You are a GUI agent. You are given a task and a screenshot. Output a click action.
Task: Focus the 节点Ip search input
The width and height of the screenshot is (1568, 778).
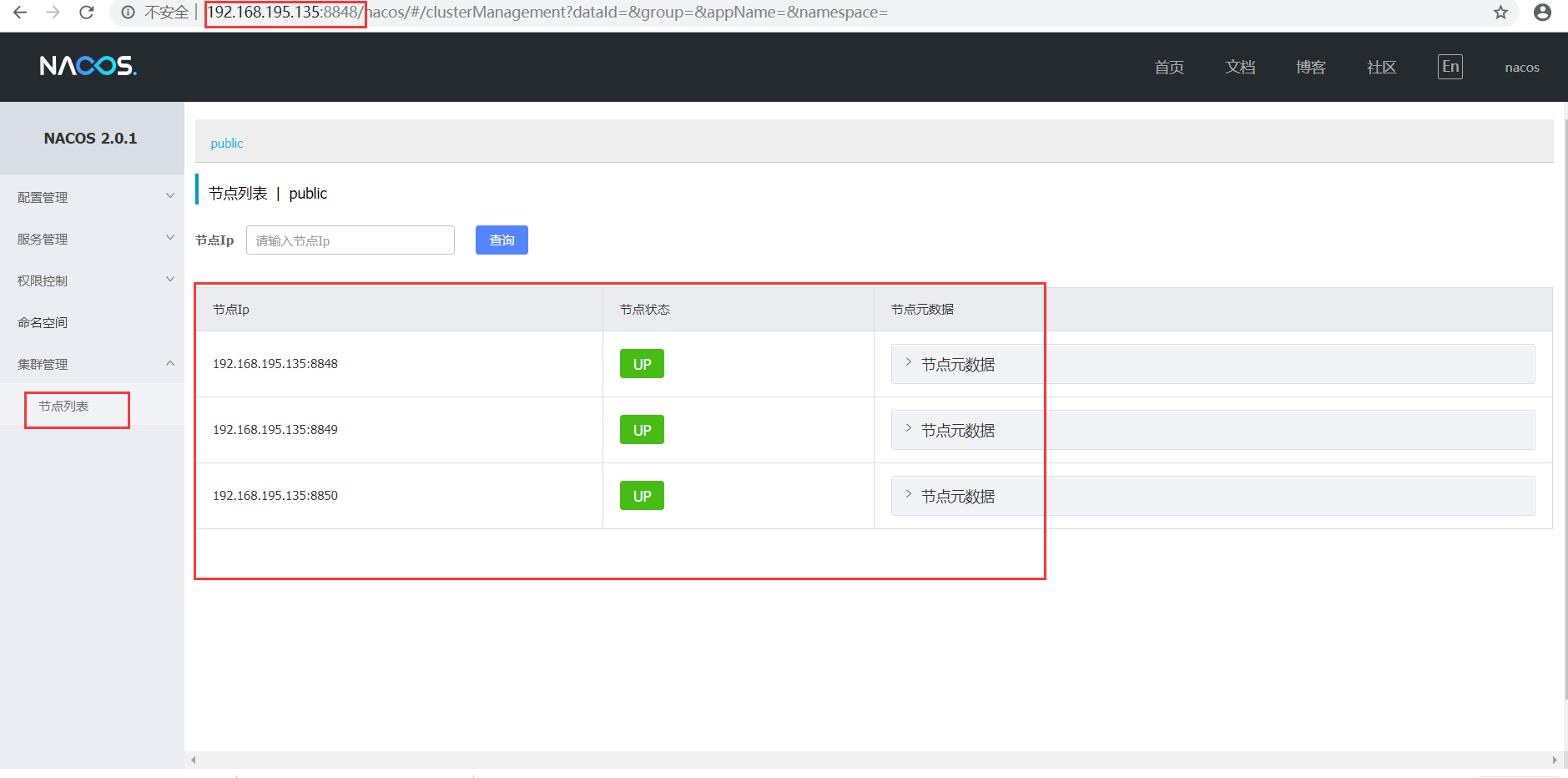(x=350, y=240)
